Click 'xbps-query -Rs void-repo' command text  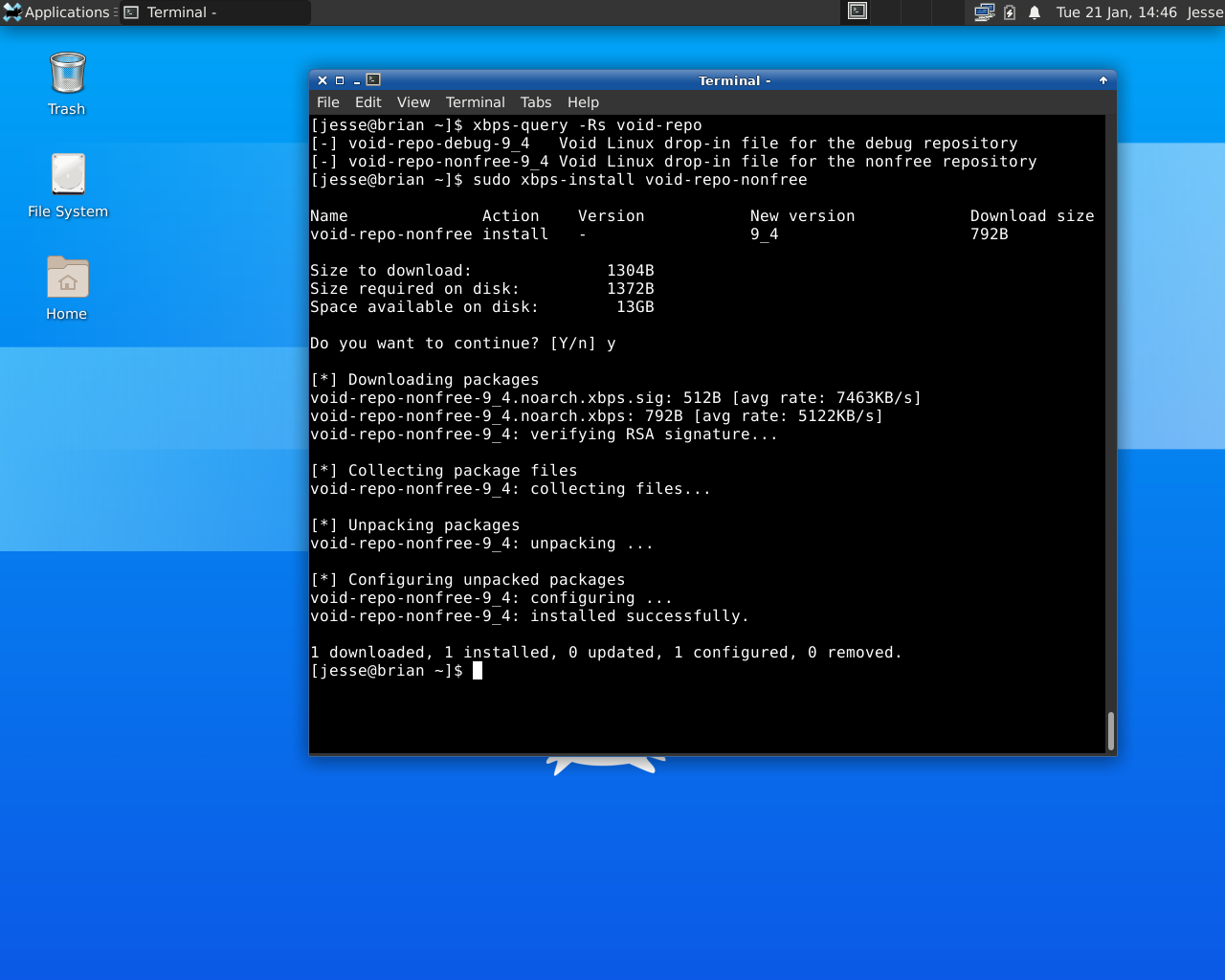click(x=588, y=125)
